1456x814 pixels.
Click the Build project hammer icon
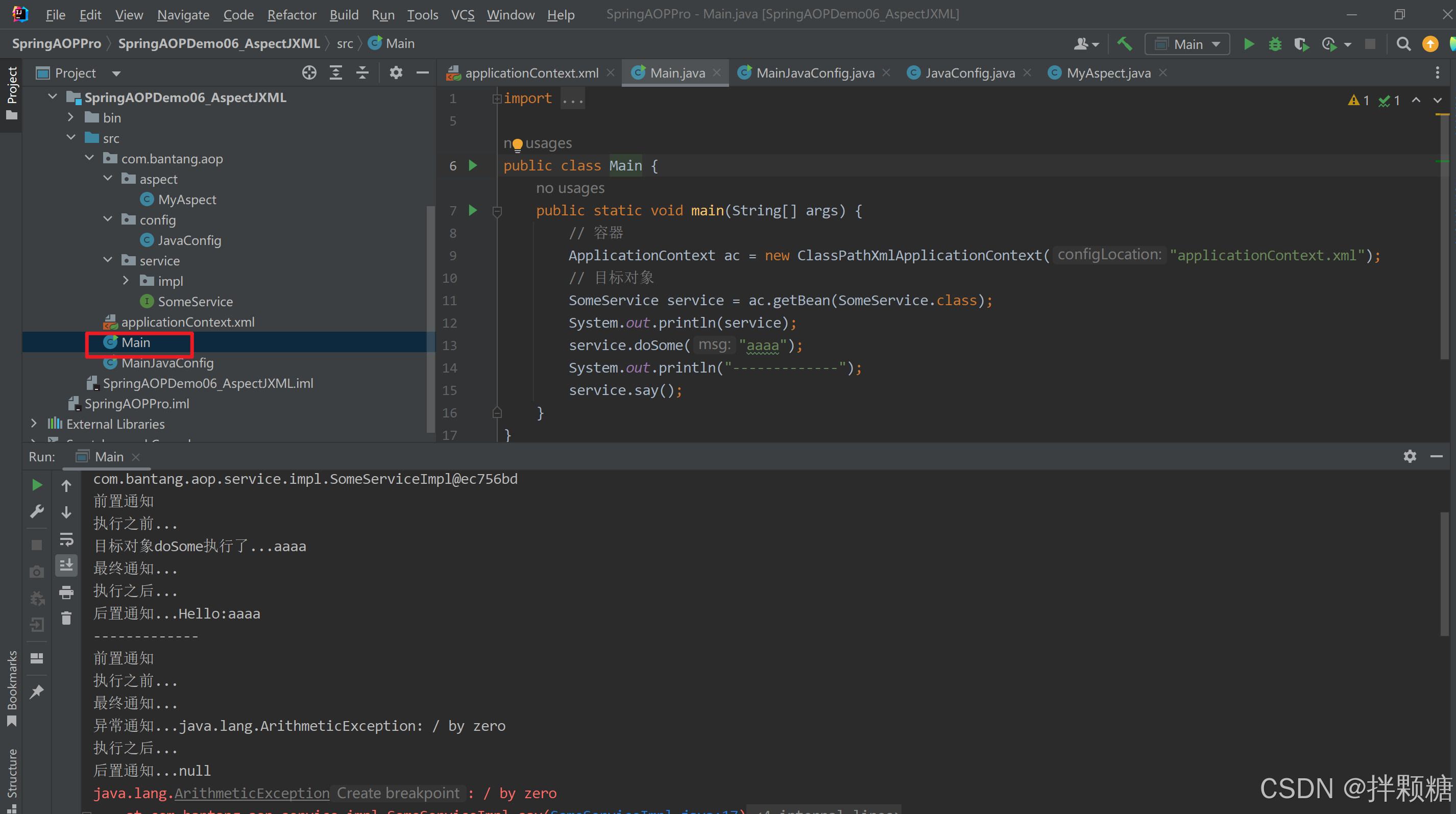pos(1124,44)
